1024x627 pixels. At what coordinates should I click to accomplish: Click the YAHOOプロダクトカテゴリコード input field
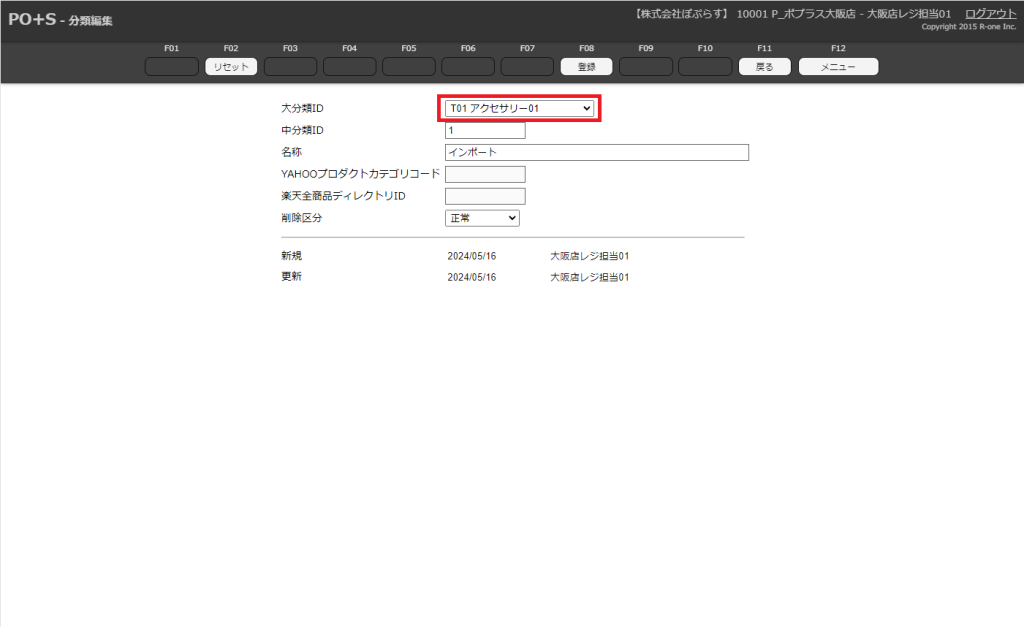pyautogui.click(x=484, y=174)
